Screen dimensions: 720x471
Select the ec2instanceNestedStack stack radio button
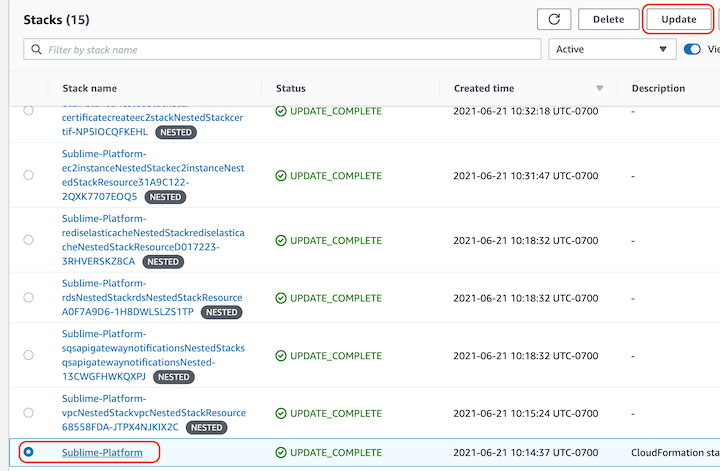click(x=28, y=175)
